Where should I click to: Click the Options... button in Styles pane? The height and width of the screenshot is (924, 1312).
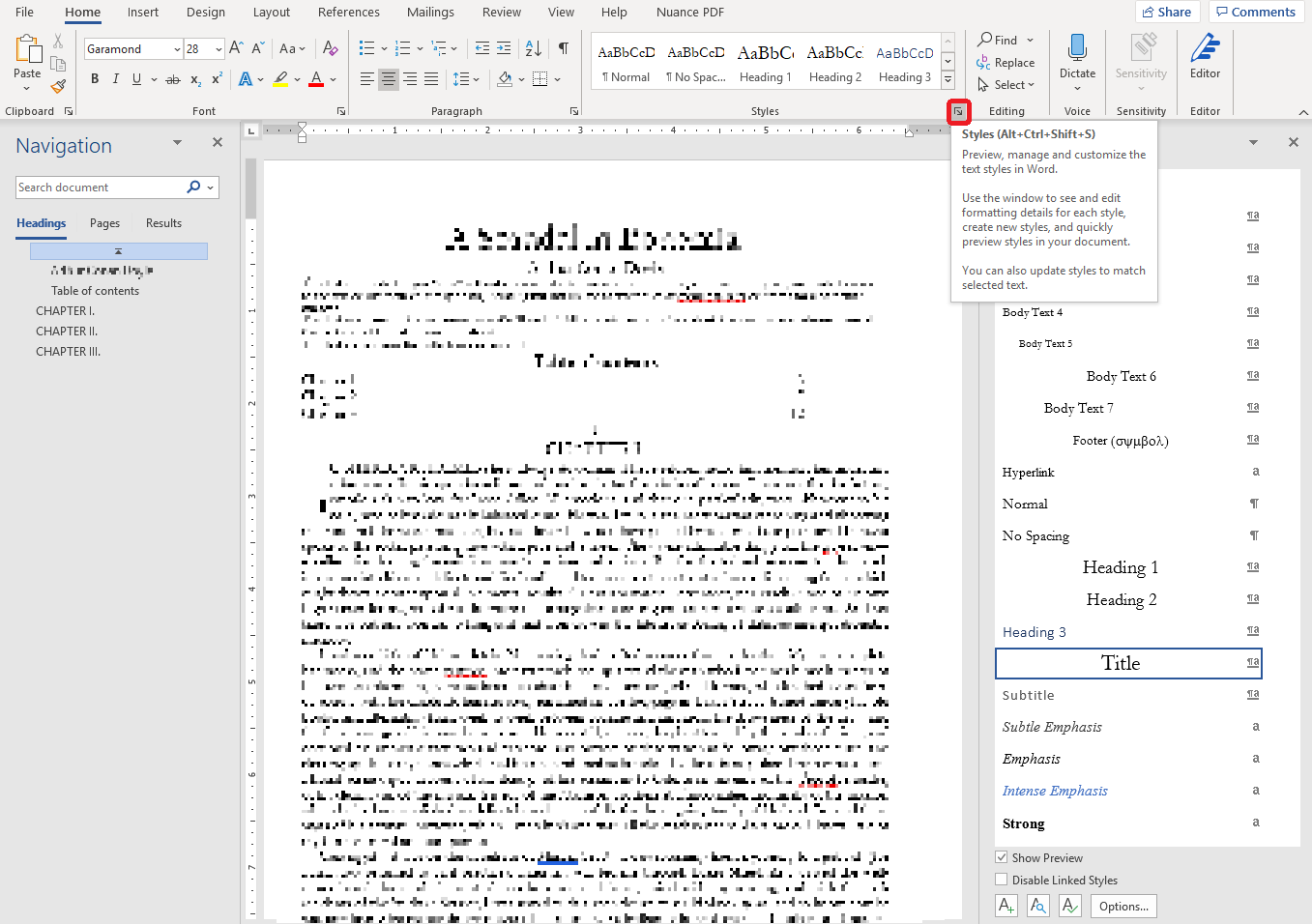click(x=1123, y=906)
